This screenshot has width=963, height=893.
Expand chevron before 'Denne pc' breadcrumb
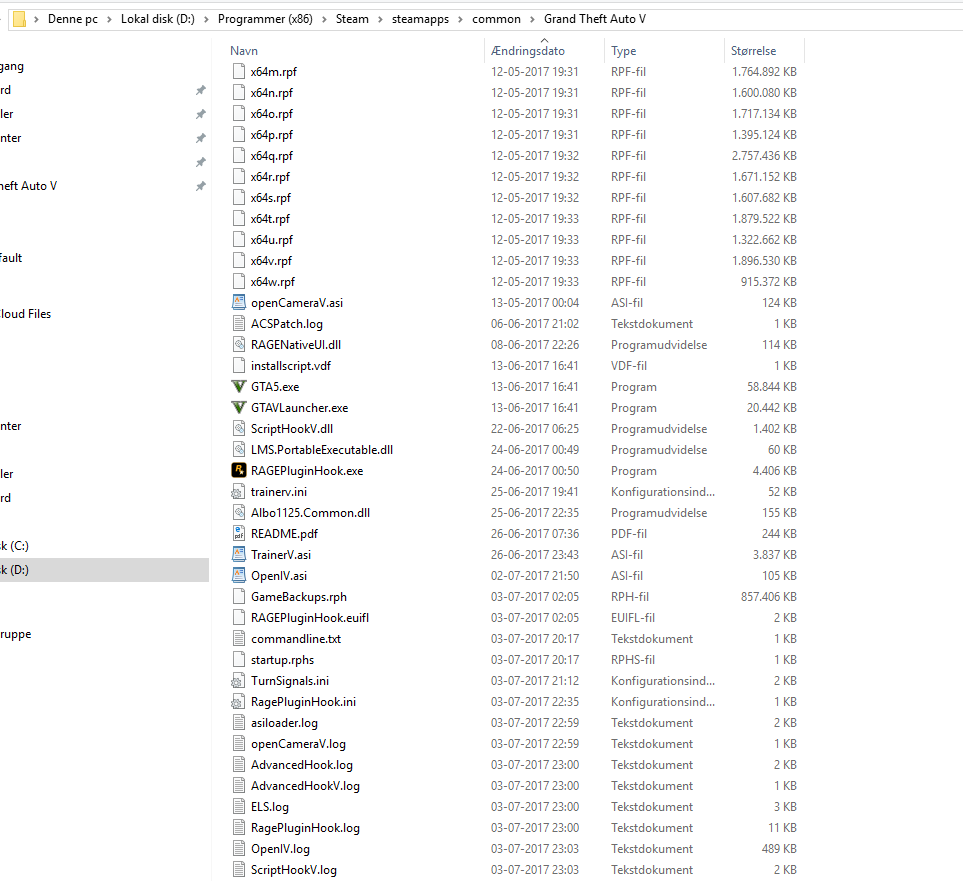[x=36, y=19]
